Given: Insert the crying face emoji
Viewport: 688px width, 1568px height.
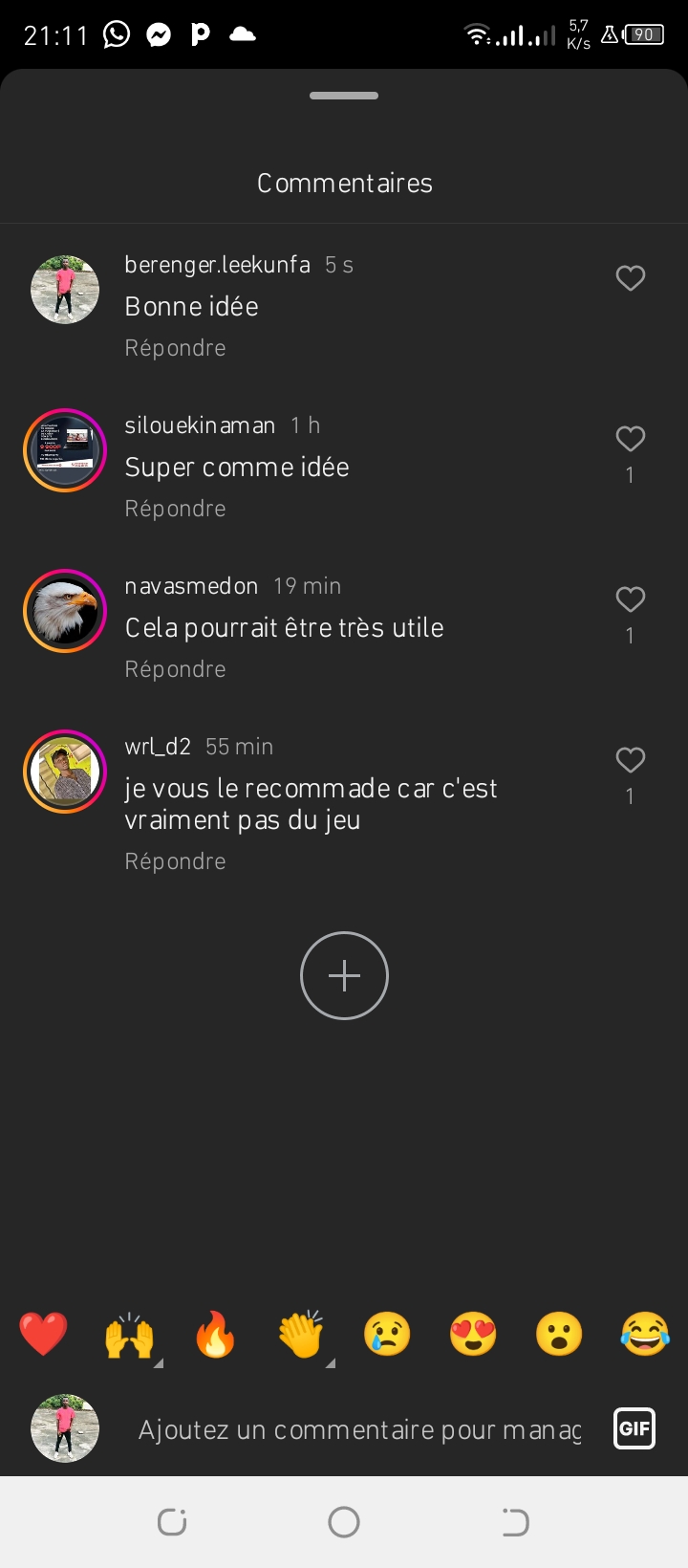Looking at the screenshot, I should 387,1334.
